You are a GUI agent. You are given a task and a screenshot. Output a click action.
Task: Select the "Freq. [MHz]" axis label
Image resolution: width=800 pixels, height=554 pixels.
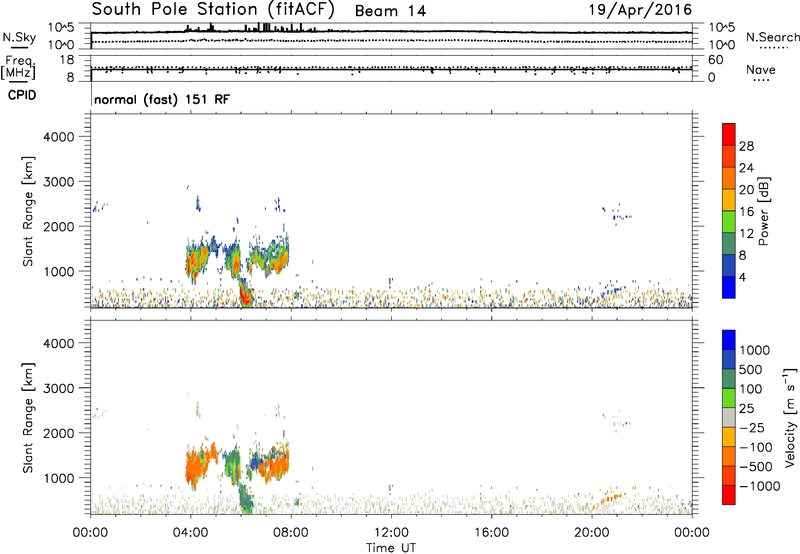[18, 67]
